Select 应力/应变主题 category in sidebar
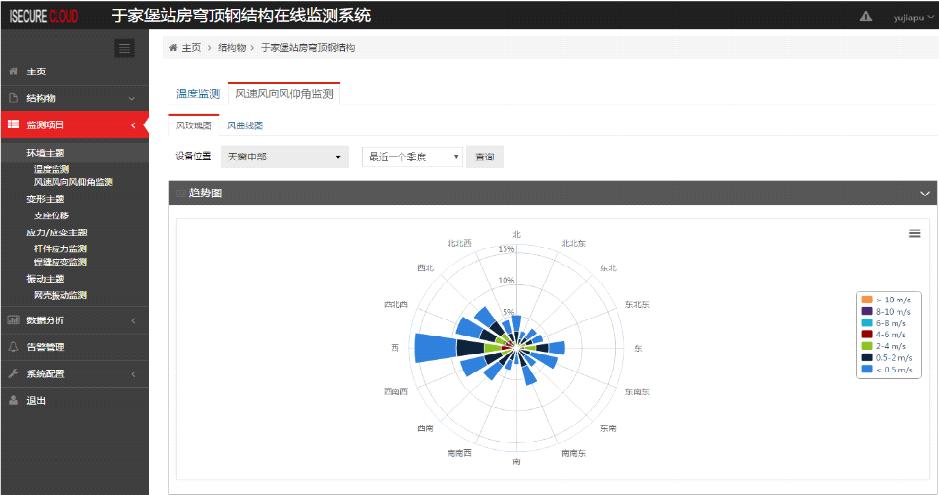Screen dimensions: 939x495 click(57, 232)
